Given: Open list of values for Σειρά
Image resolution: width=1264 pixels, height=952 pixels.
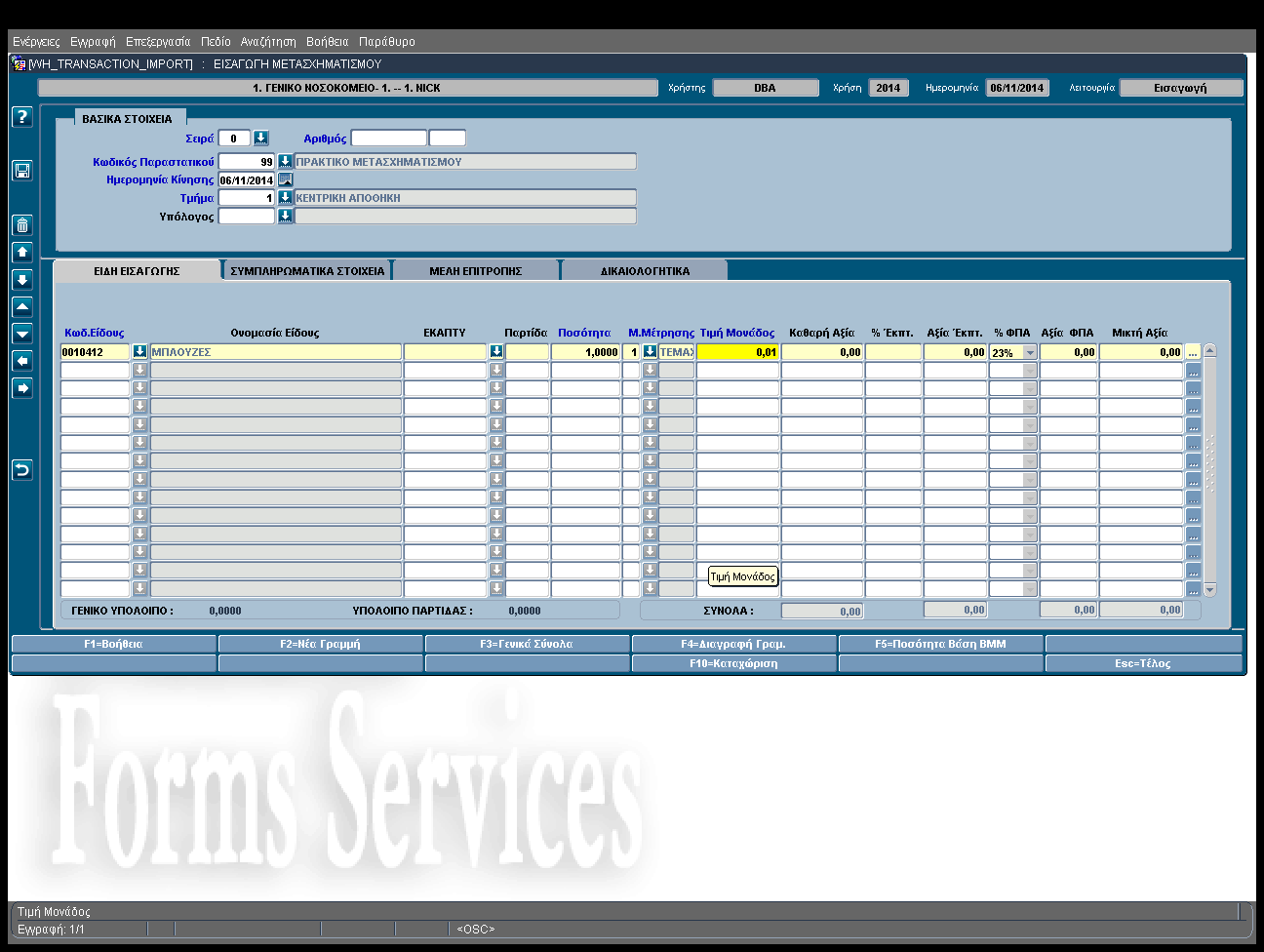Looking at the screenshot, I should (260, 138).
